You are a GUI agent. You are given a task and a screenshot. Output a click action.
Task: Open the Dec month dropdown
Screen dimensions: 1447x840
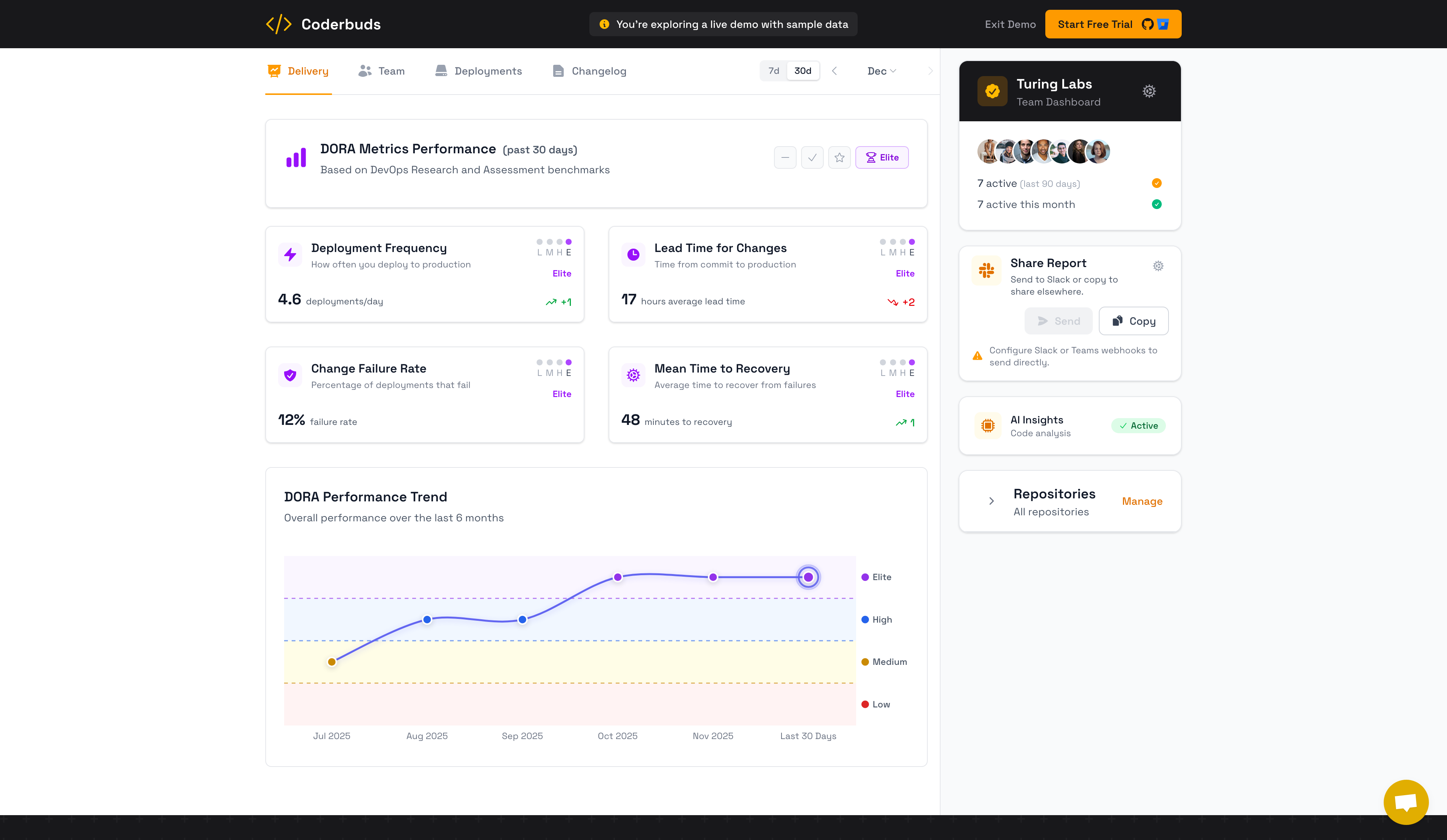(x=881, y=71)
